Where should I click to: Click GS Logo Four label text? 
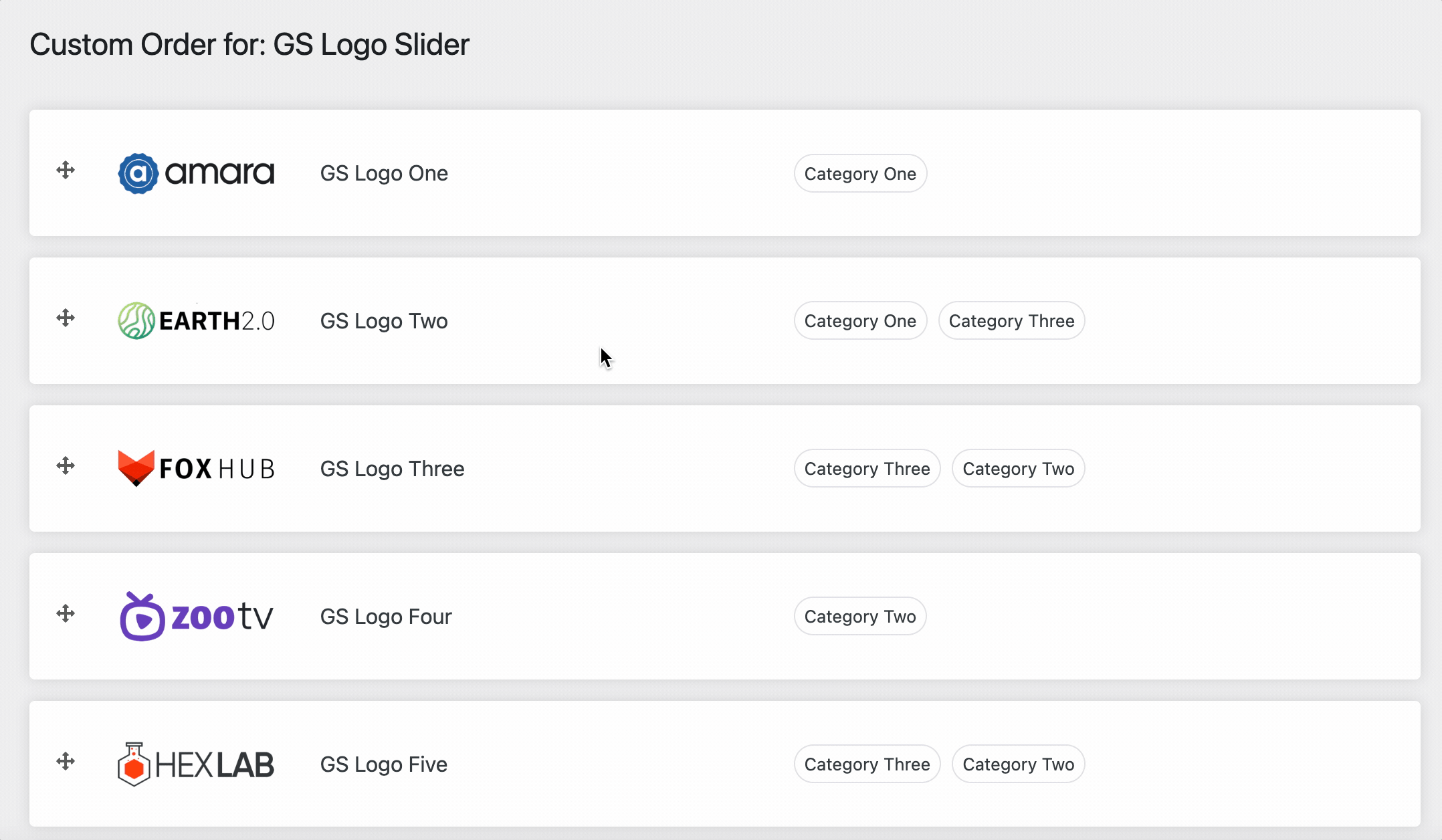click(386, 616)
